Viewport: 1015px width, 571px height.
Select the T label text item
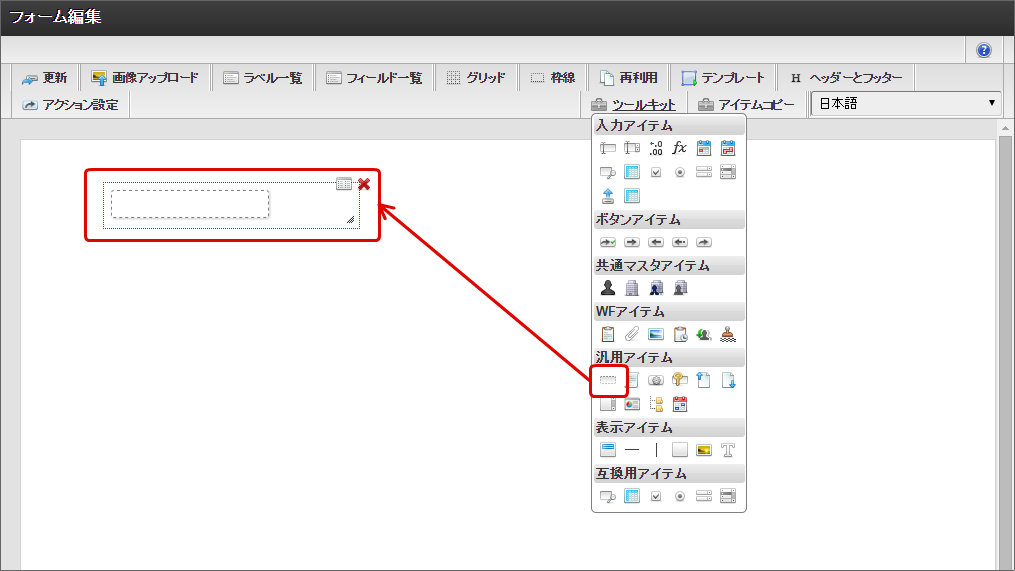tap(728, 450)
